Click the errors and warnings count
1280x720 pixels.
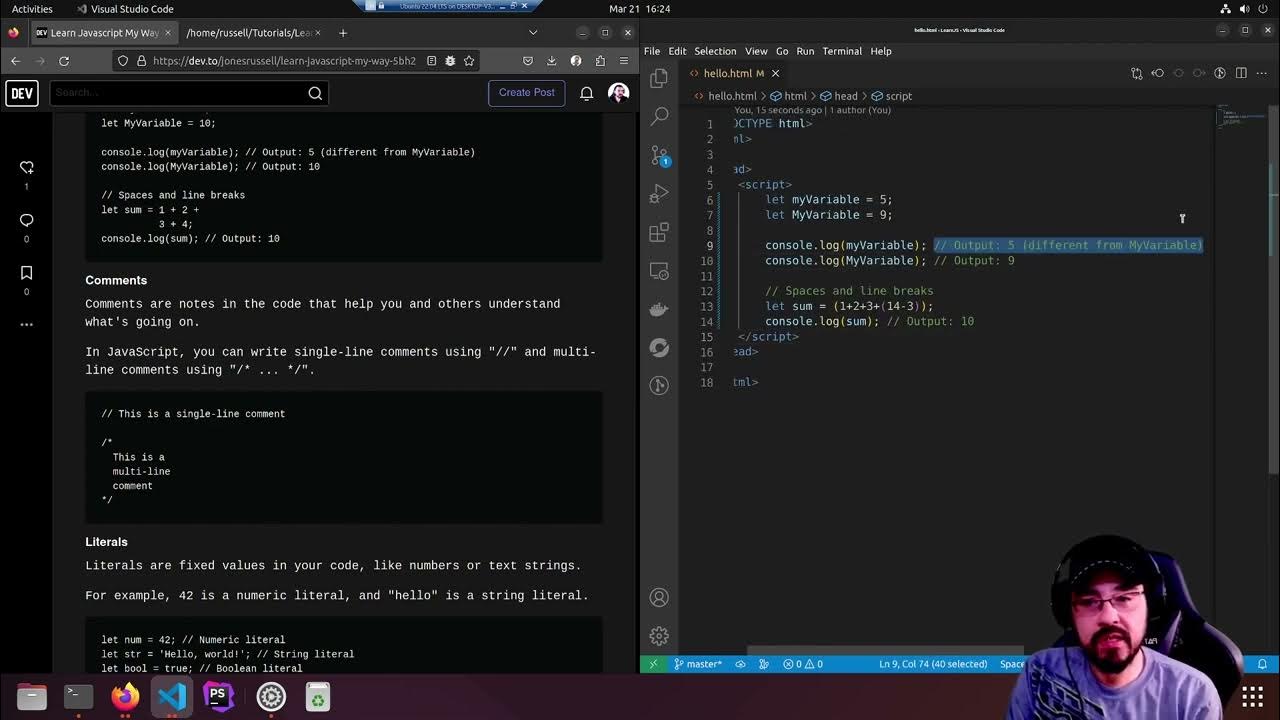pyautogui.click(x=803, y=664)
